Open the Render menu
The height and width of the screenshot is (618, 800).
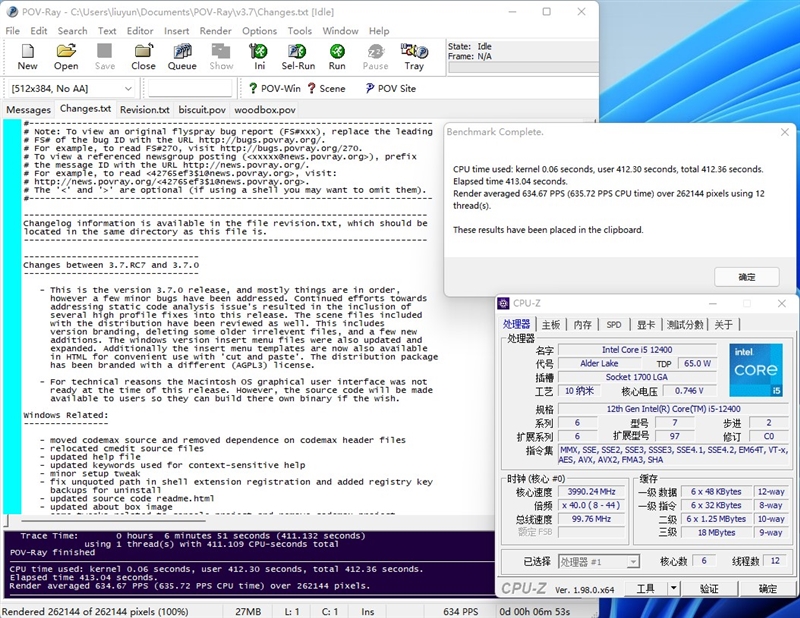tap(215, 31)
